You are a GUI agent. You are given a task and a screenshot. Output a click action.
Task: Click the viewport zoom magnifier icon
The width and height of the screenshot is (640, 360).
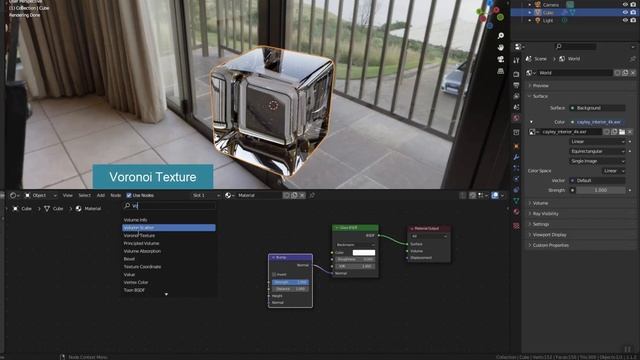coord(500,36)
